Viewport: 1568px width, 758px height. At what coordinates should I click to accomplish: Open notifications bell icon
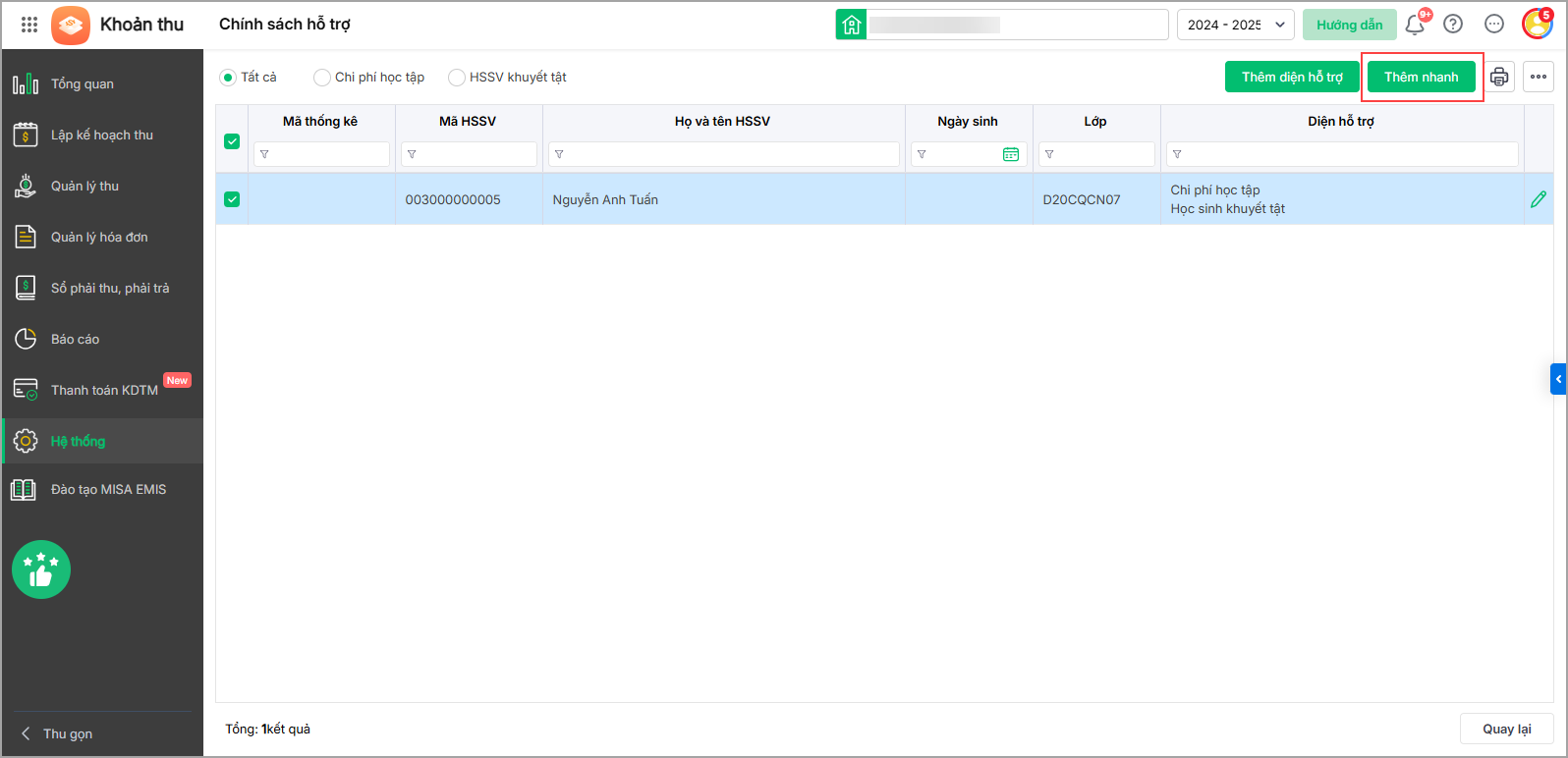click(1415, 25)
